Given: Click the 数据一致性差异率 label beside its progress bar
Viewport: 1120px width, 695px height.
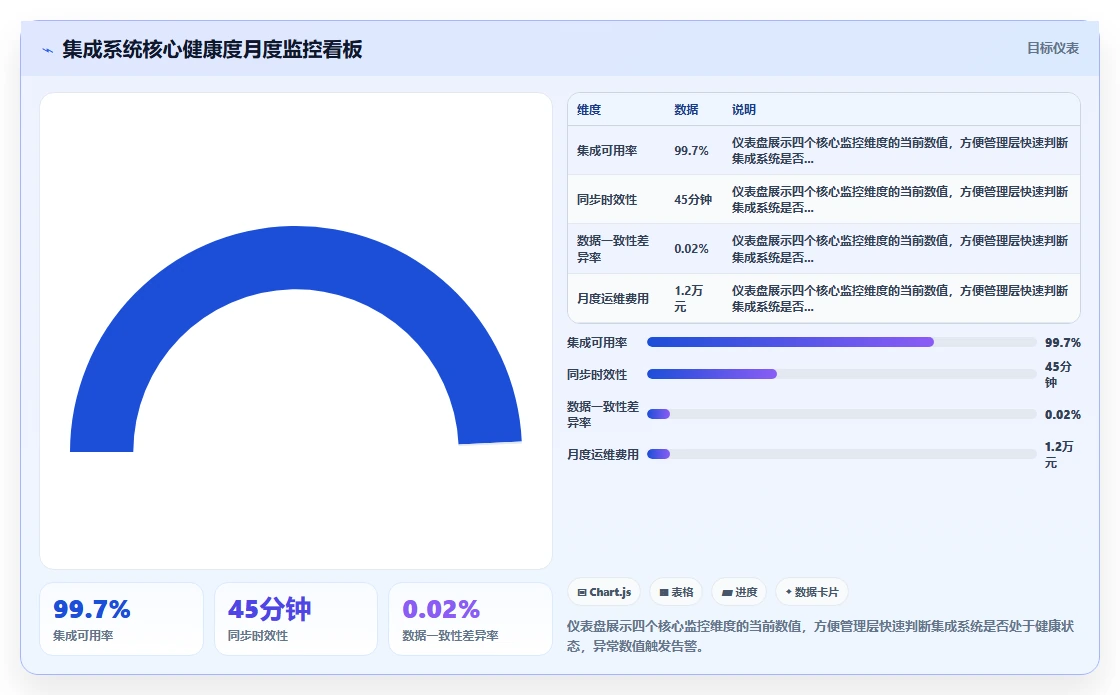Looking at the screenshot, I should (x=603, y=414).
